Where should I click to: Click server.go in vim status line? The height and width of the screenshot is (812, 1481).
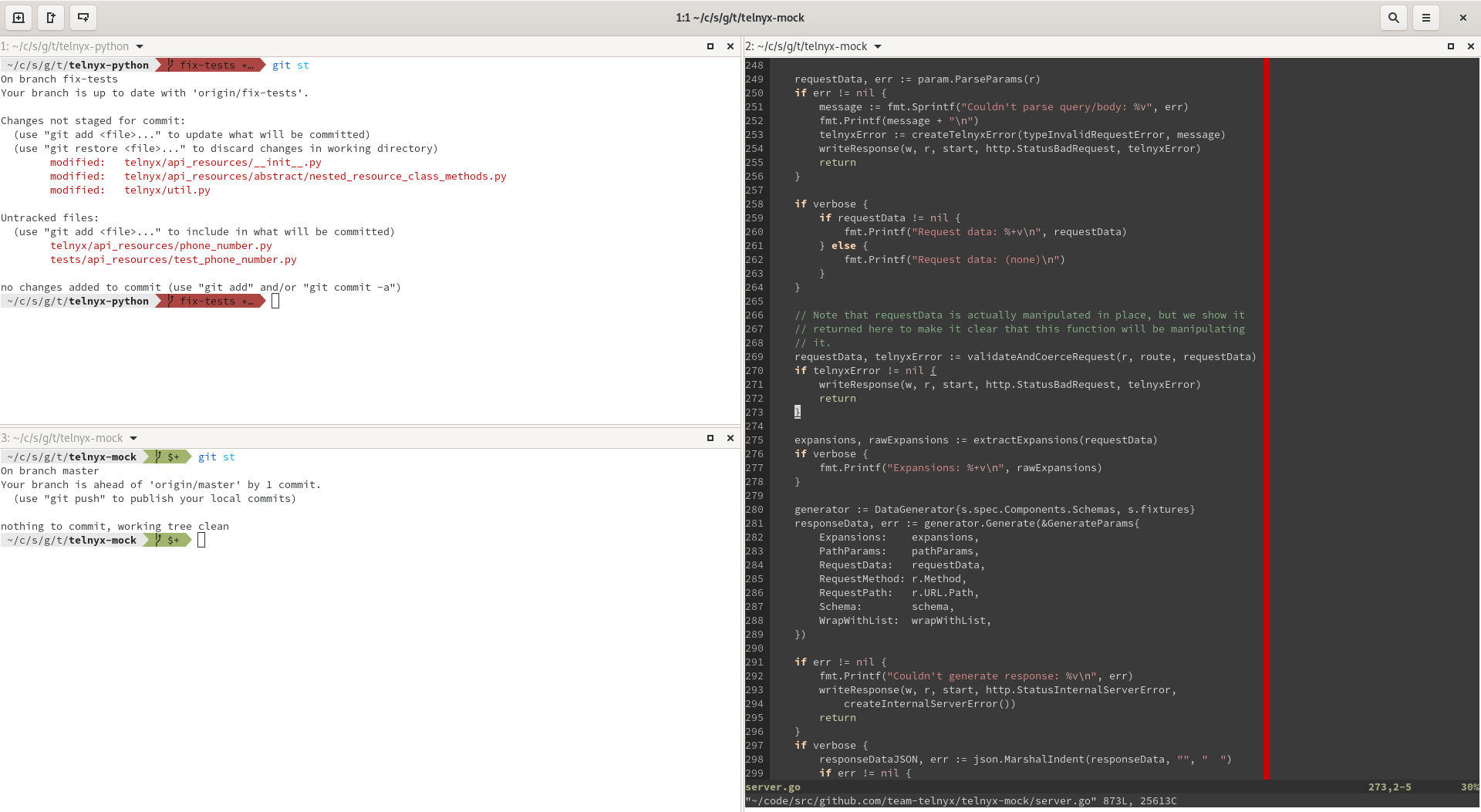(773, 787)
